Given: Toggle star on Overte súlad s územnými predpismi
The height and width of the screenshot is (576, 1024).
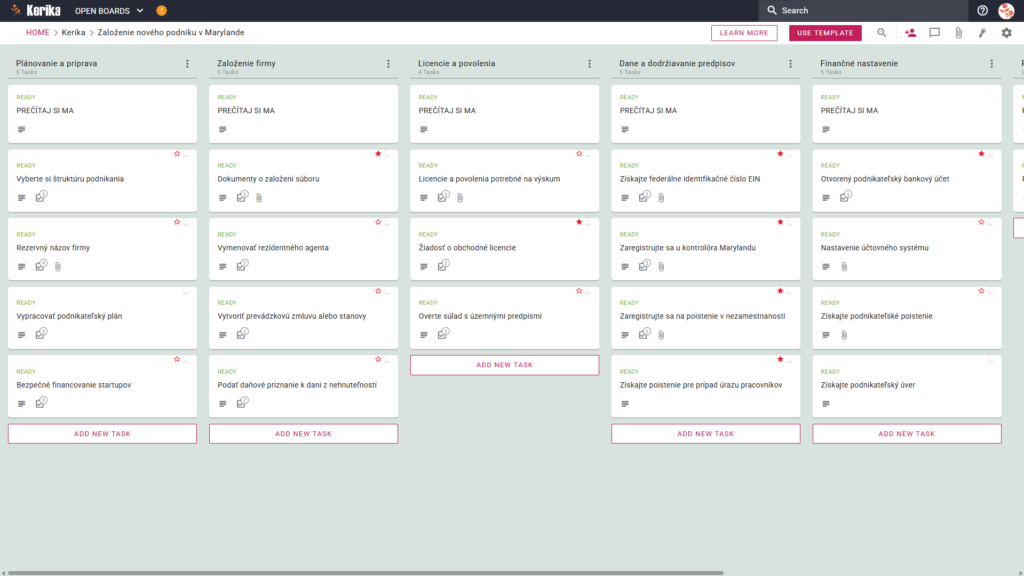Looking at the screenshot, I should [x=579, y=291].
